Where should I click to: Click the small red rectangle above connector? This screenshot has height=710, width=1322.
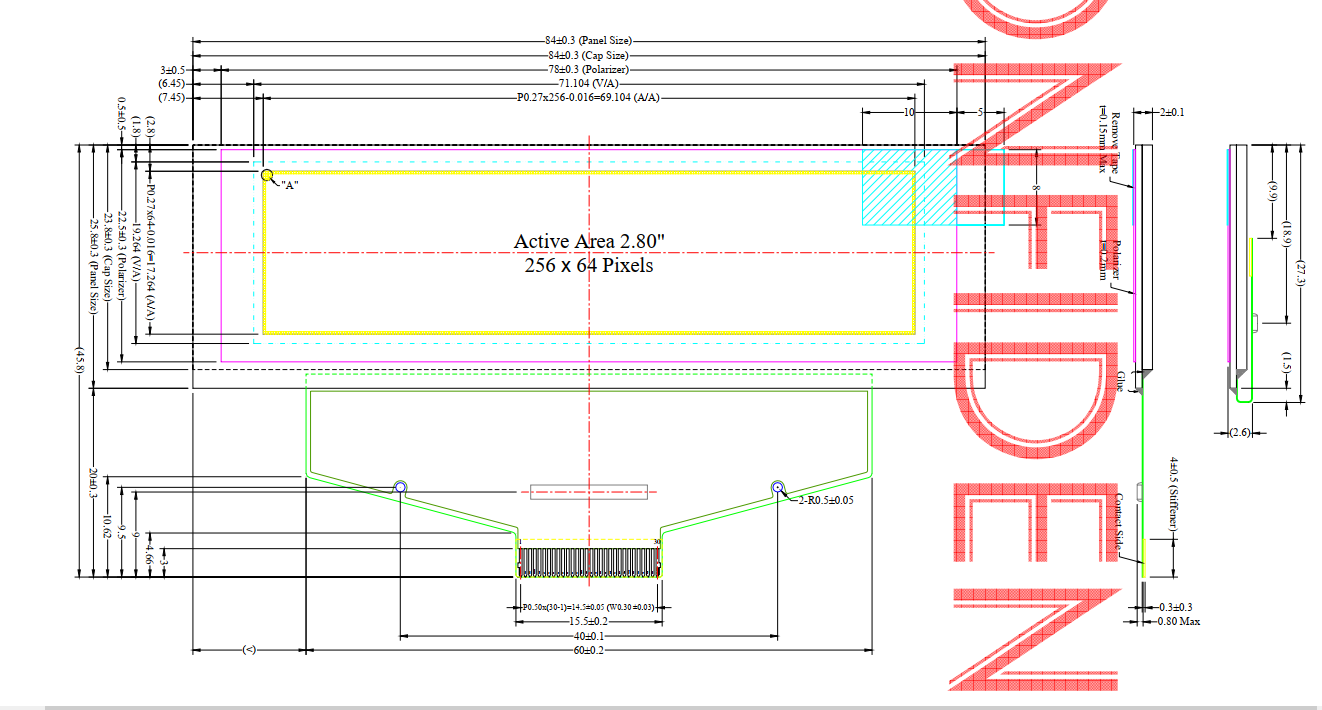[589, 491]
